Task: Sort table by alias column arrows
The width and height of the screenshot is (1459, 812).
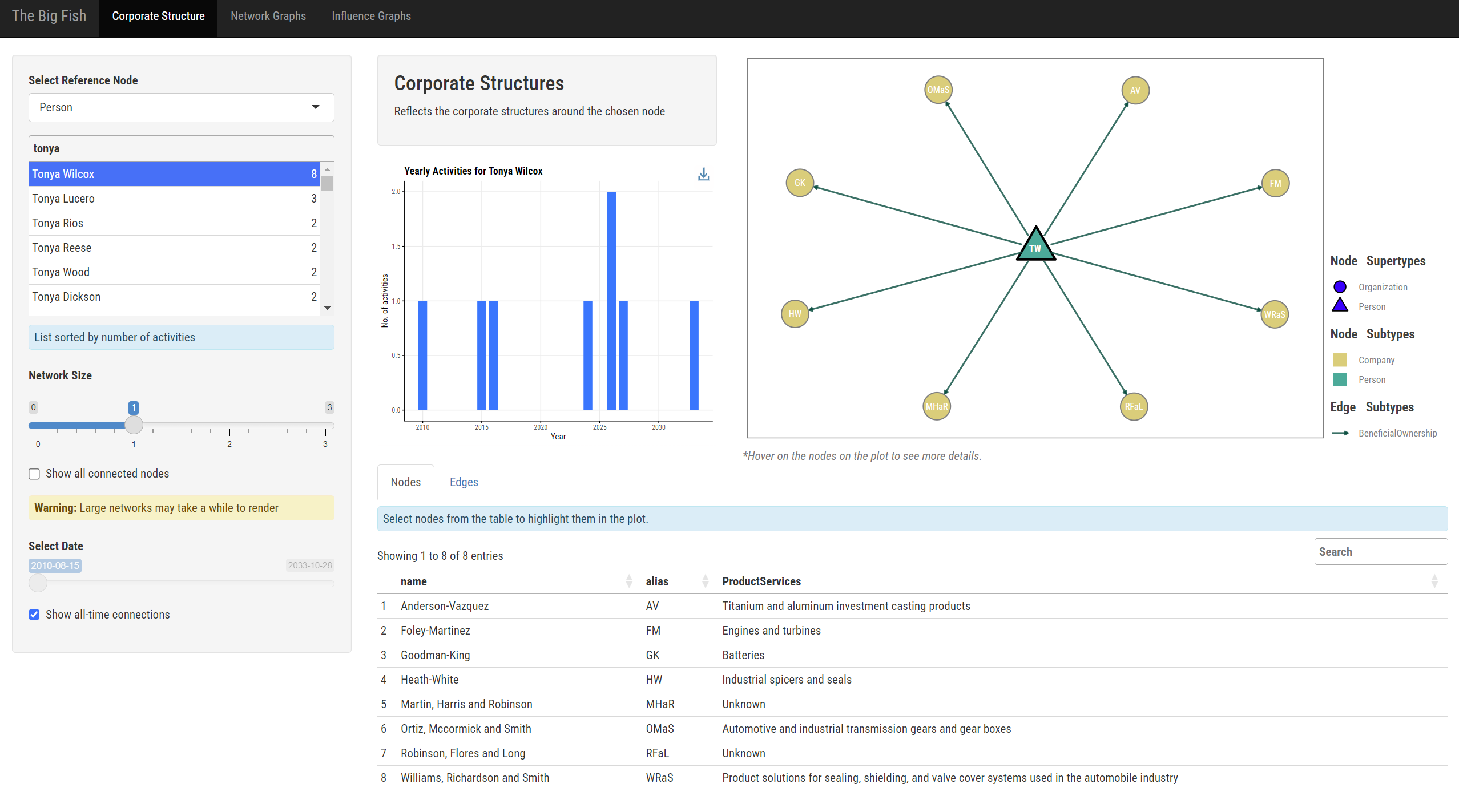Action: 705,581
